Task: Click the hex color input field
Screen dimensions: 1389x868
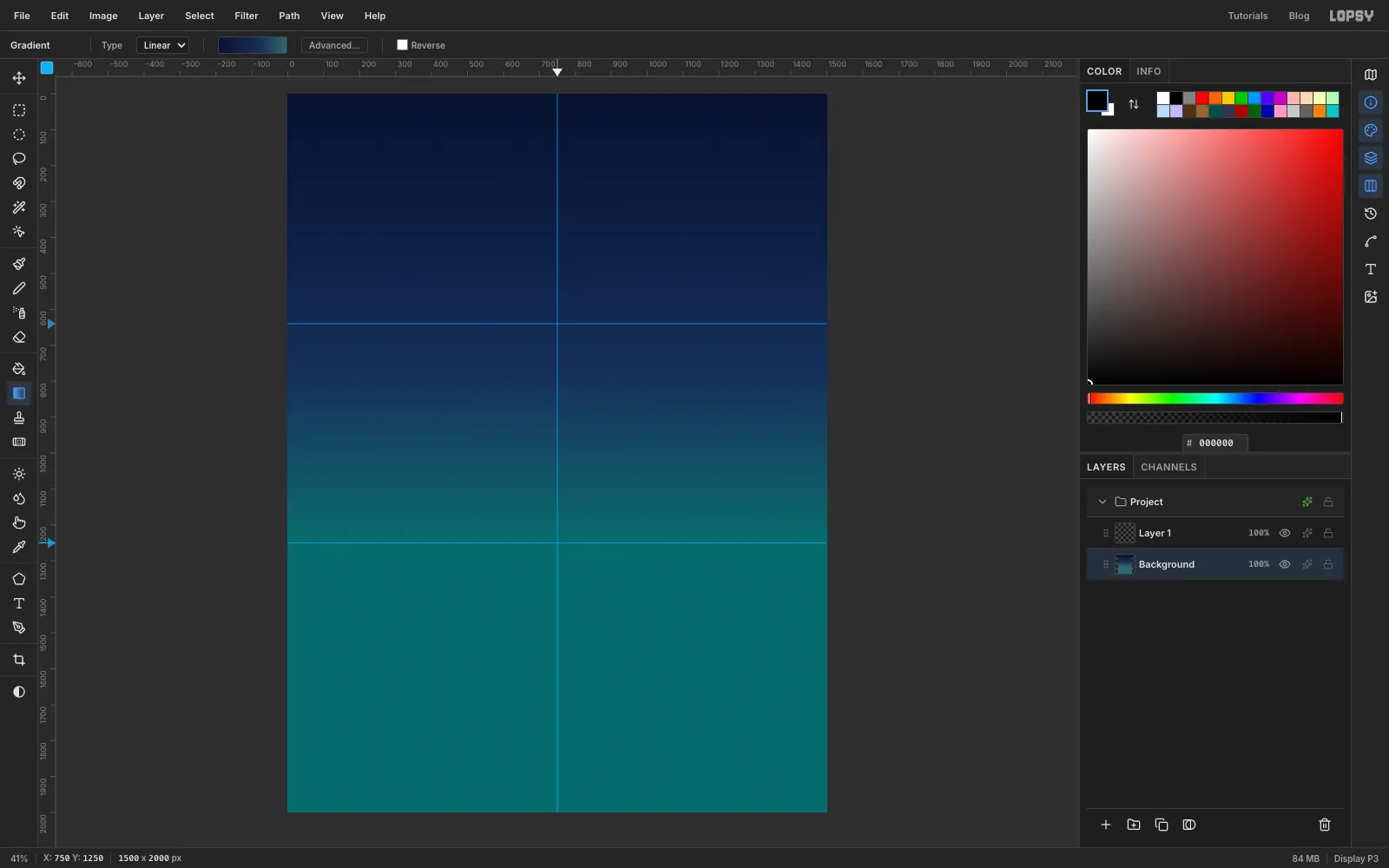Action: pyautogui.click(x=1215, y=443)
